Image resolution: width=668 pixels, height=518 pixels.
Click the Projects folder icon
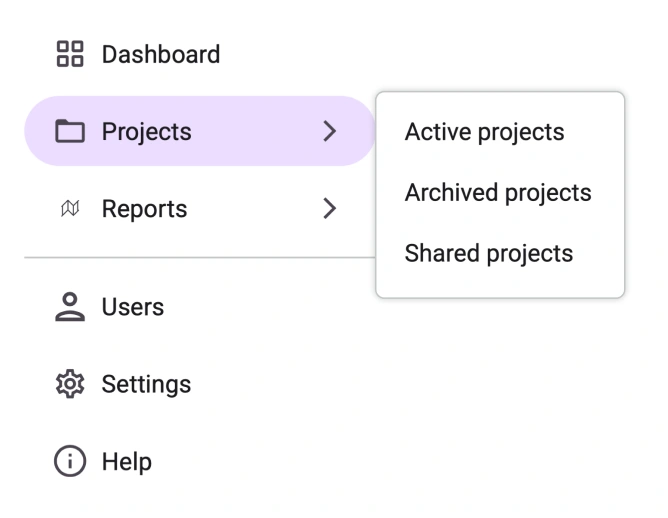[70, 131]
